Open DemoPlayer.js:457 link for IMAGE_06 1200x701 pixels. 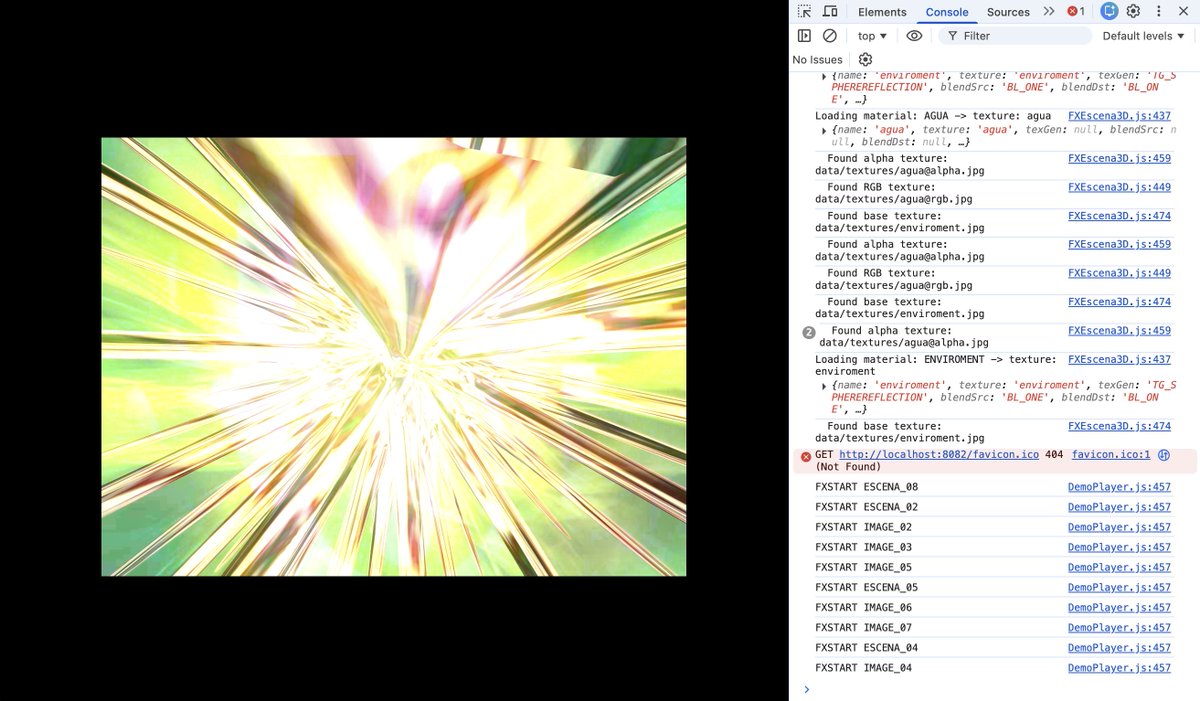[x=1119, y=607]
